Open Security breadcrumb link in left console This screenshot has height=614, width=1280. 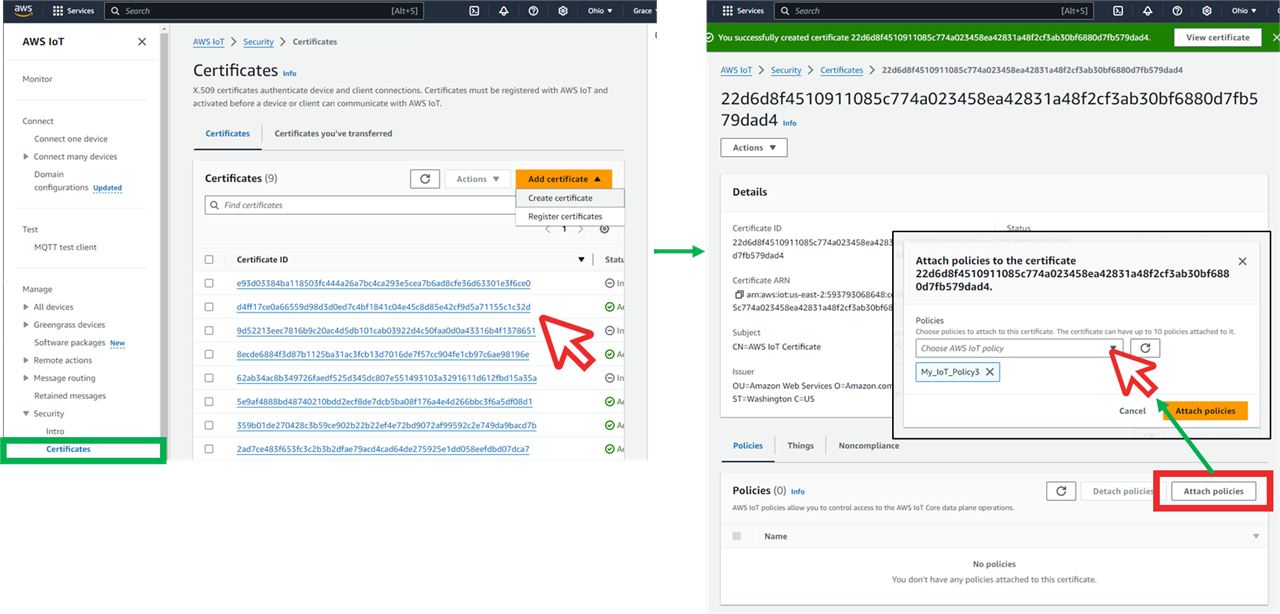pyautogui.click(x=258, y=42)
